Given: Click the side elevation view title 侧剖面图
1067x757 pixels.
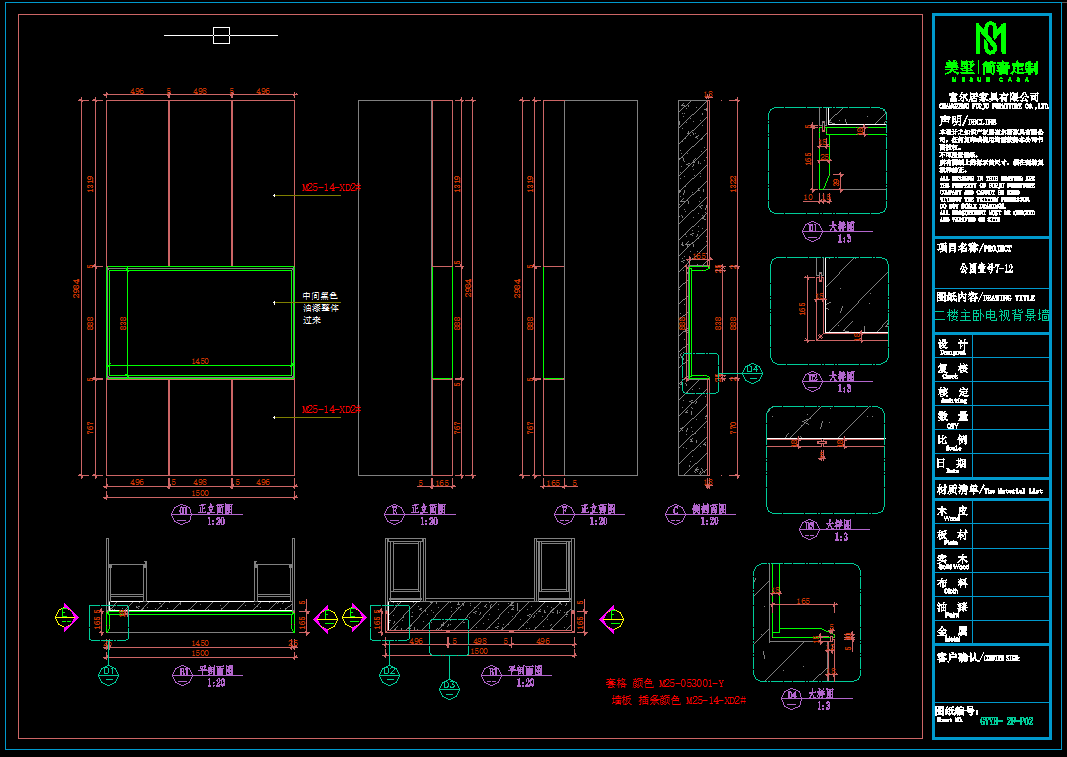Looking at the screenshot, I should 708,510.
